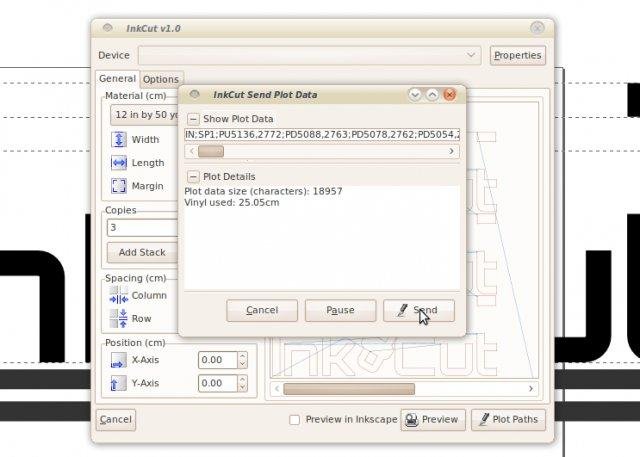The height and width of the screenshot is (457, 640).
Task: Toggle Preview in Inkscape checkbox
Action: pos(294,419)
